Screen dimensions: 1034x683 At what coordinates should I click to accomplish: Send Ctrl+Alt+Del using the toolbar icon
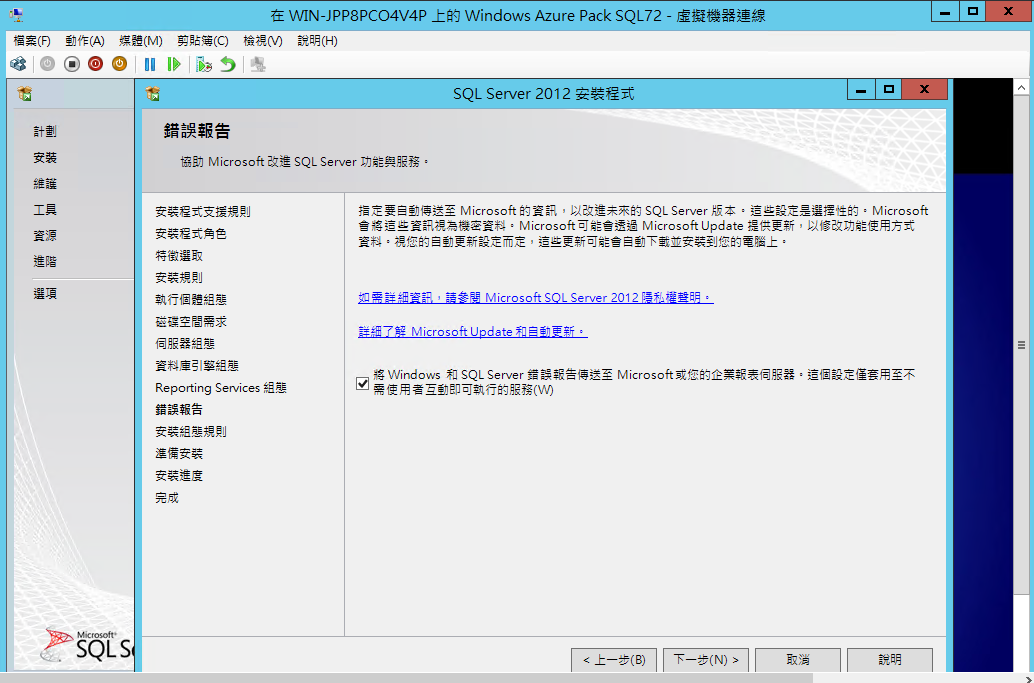pos(18,64)
